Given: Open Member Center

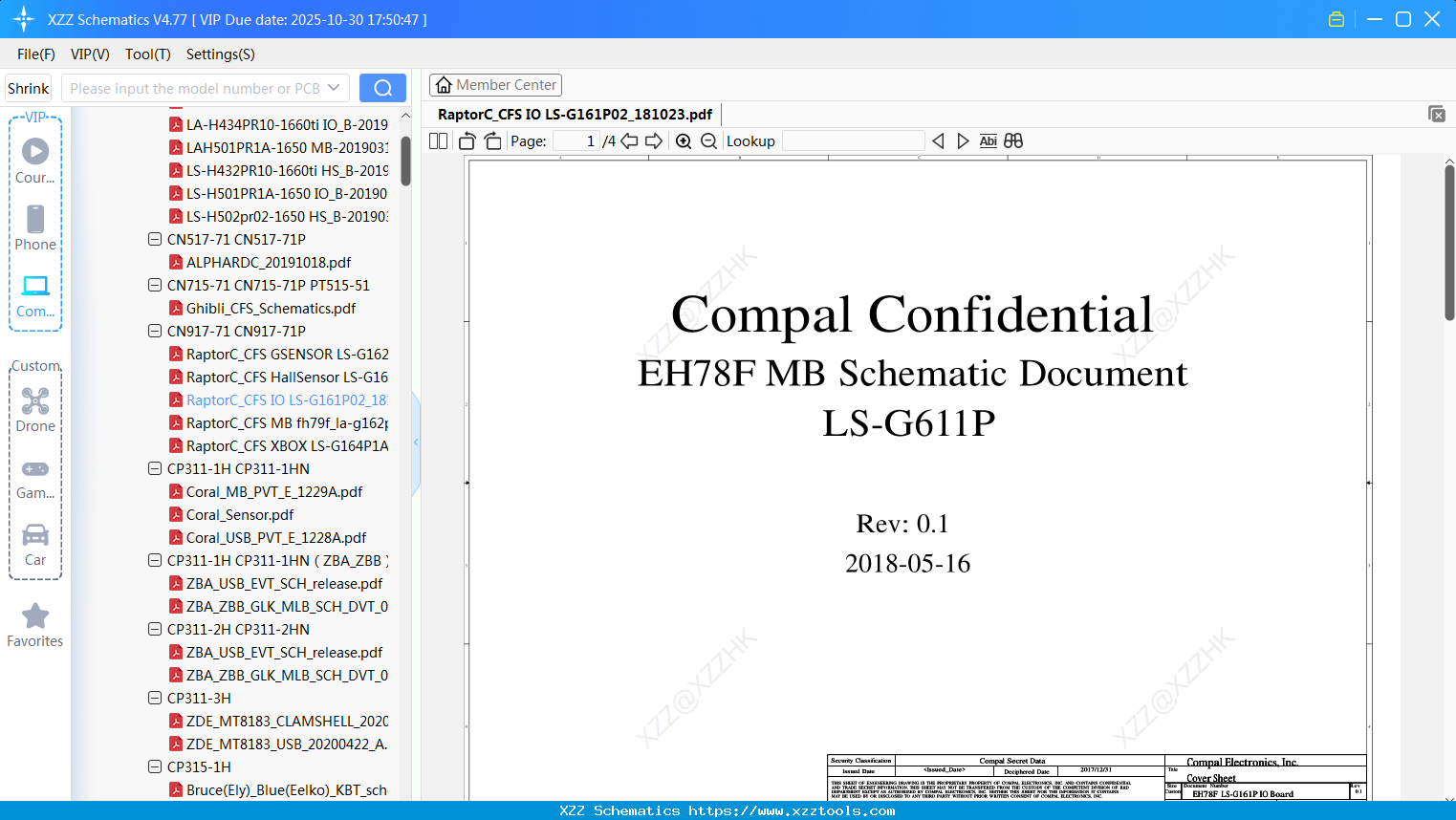Looking at the screenshot, I should 495,85.
